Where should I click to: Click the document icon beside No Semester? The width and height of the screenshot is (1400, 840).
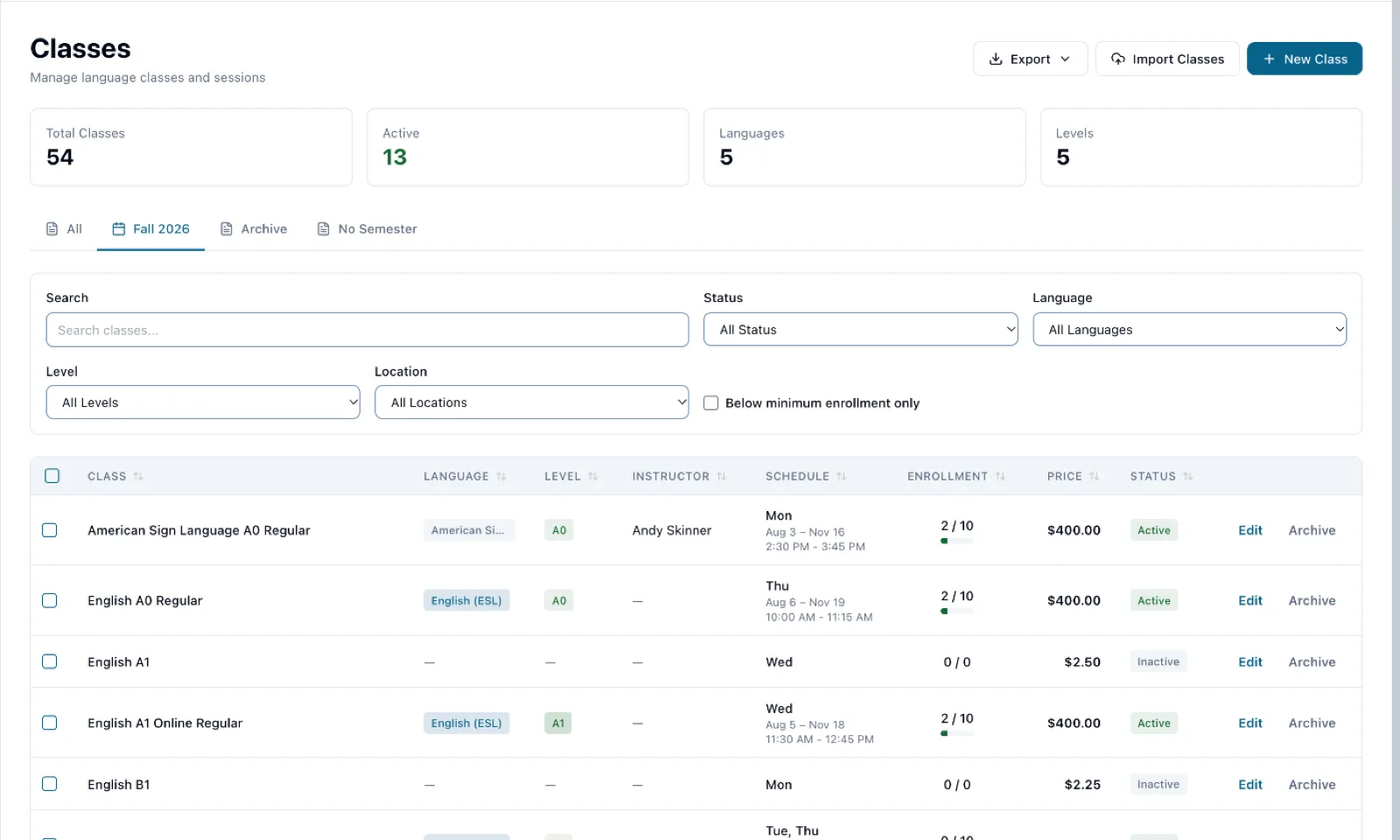(x=324, y=228)
